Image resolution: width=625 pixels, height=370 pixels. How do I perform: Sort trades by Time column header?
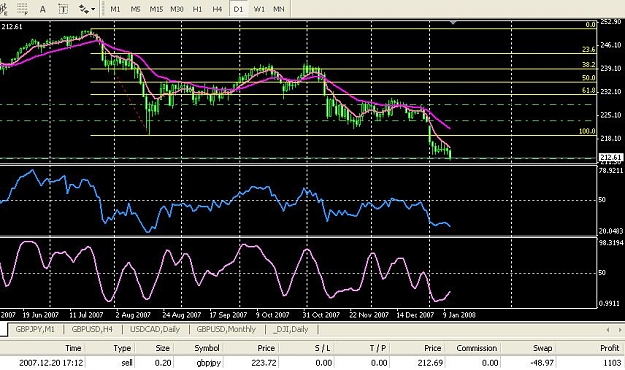click(x=73, y=348)
